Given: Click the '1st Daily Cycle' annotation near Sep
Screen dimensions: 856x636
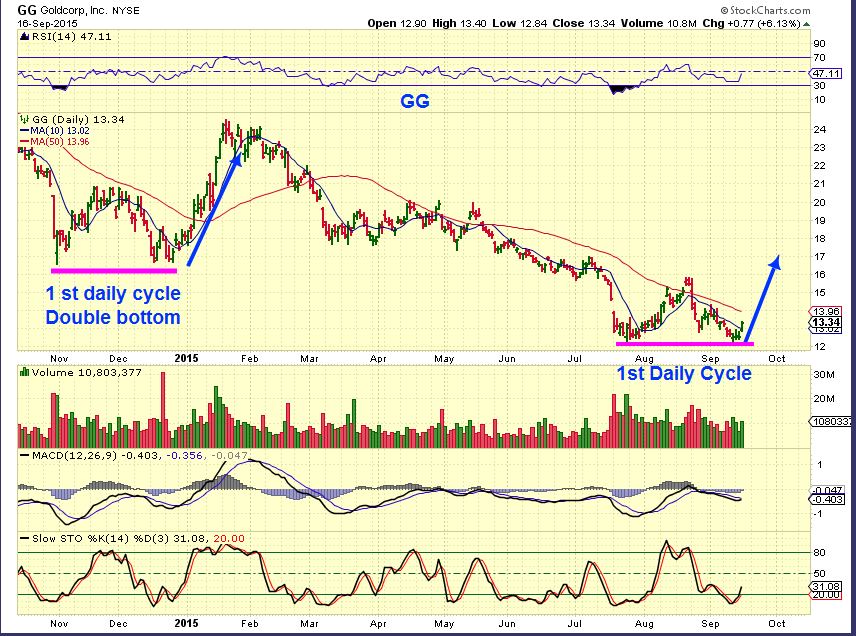Looking at the screenshot, I should [684, 373].
